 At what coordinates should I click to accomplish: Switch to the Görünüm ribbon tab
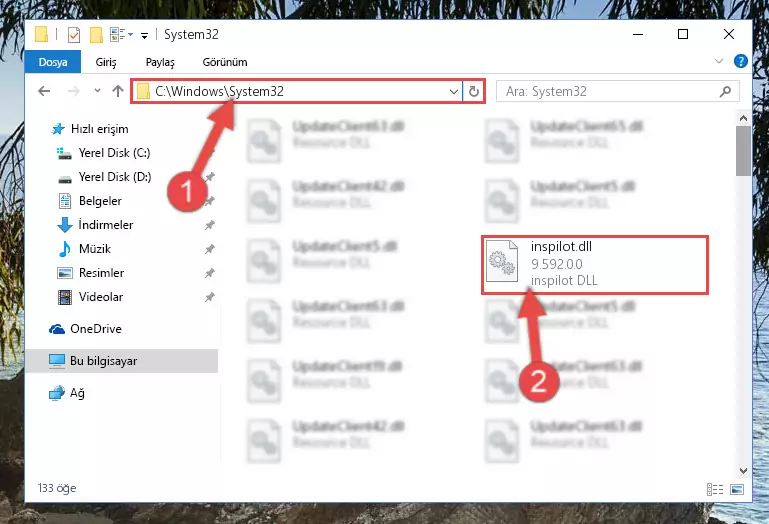coord(225,62)
